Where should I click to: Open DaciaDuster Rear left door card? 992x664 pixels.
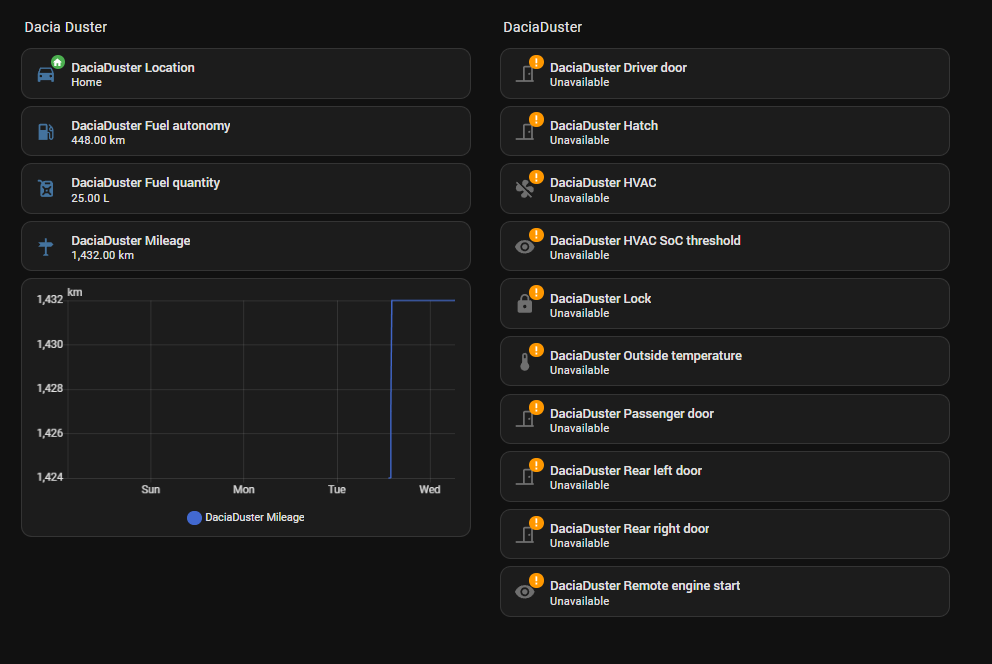click(724, 477)
